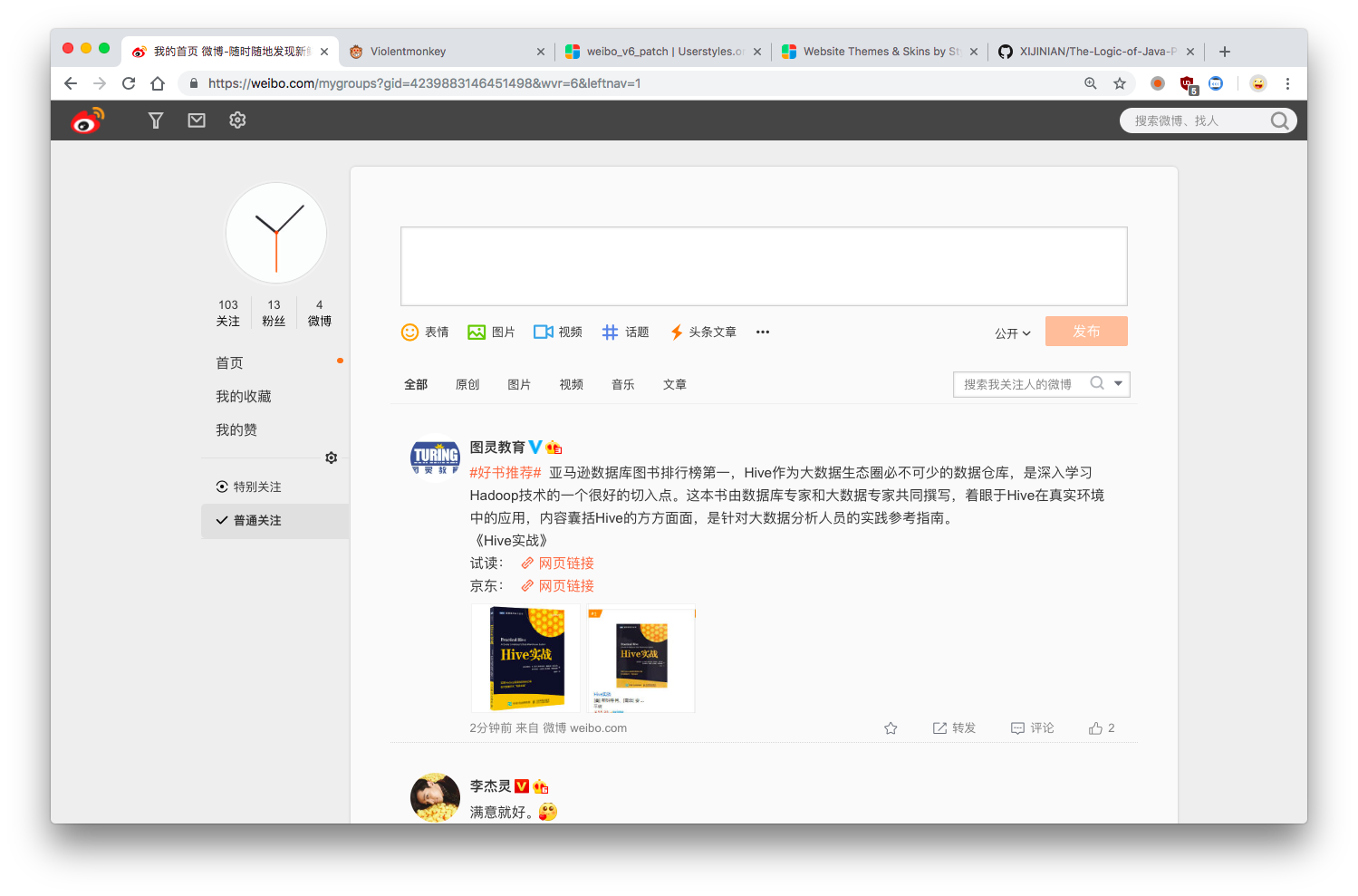Image resolution: width=1358 pixels, height=896 pixels.
Task: Add a picture with 图片 icon
Action: pos(491,332)
